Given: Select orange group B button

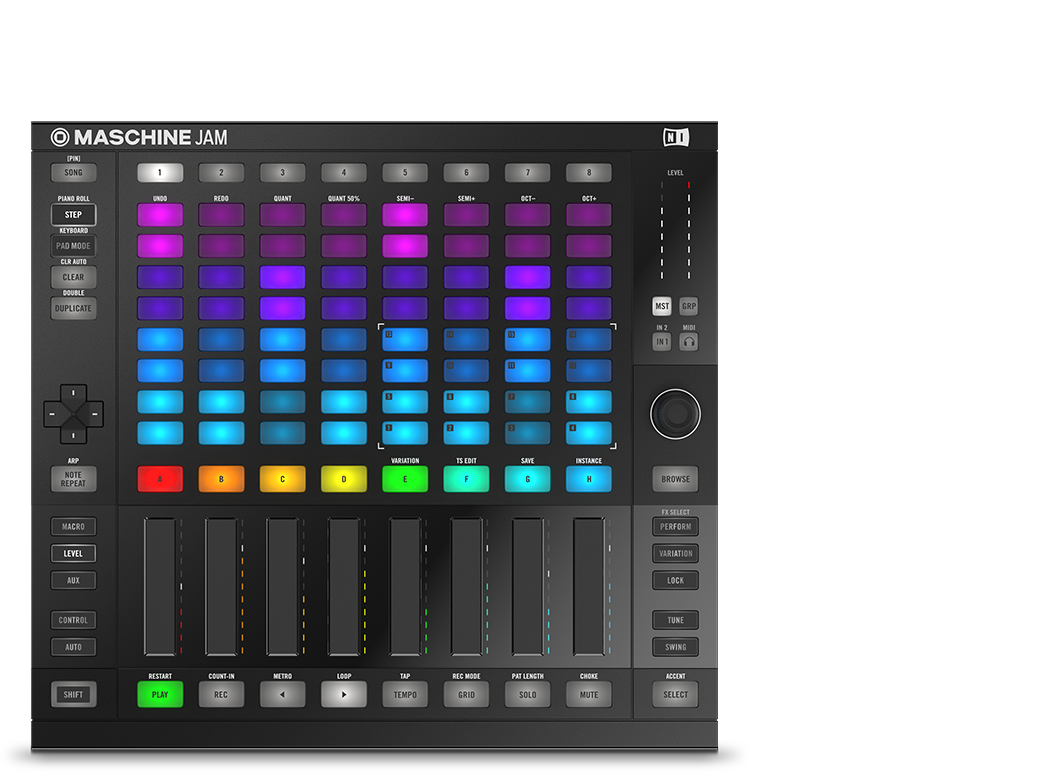Looking at the screenshot, I should pyautogui.click(x=221, y=479).
